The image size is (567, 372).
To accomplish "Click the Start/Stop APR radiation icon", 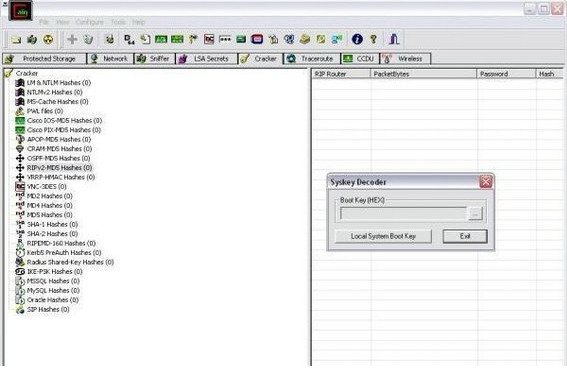I will tap(48, 39).
